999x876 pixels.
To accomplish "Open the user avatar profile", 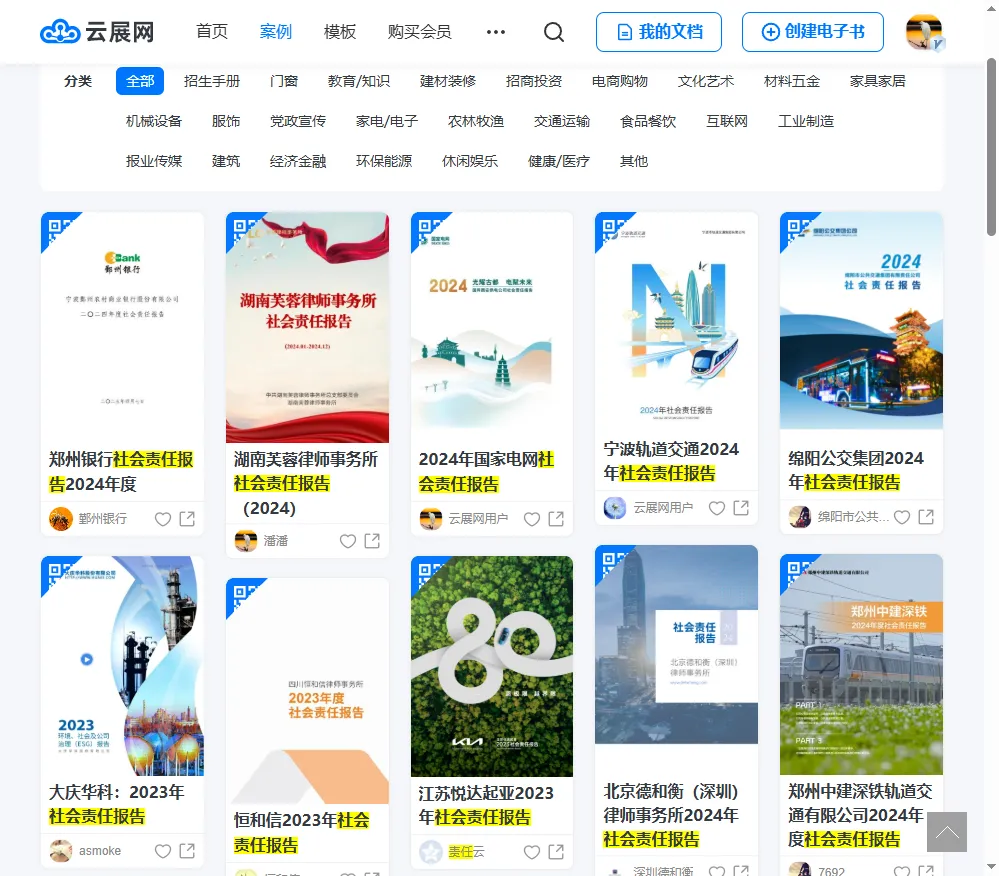I will point(924,32).
